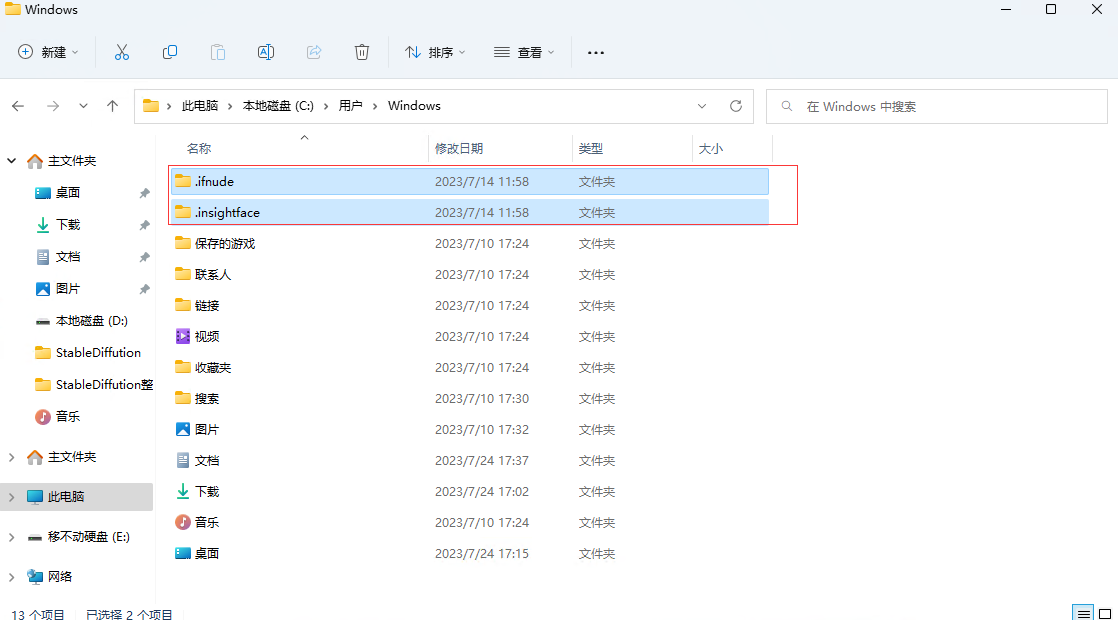Sort by 类型 column header
This screenshot has height=620, width=1118.
pos(591,148)
